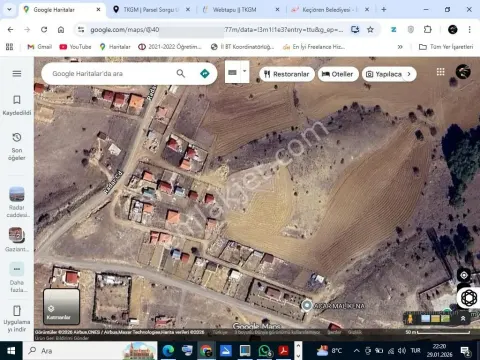
Task: Open Son öğeler recent items
Action: point(17,147)
